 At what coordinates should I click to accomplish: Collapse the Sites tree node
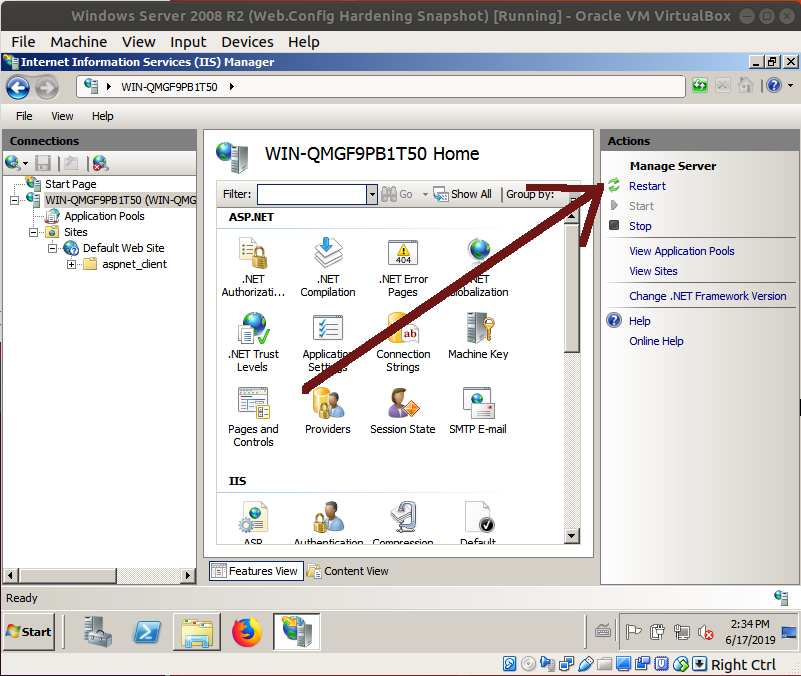[33, 232]
